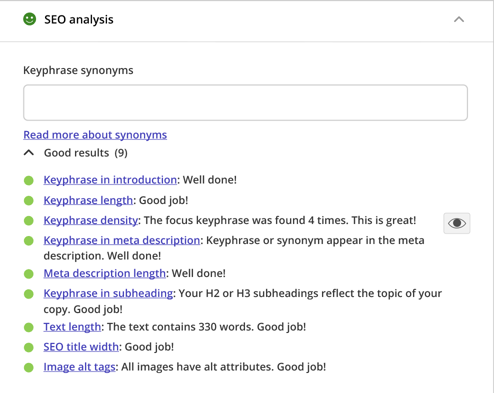Toggle the eye icon to highlight keyphrase density
This screenshot has width=494, height=393.
[457, 223]
